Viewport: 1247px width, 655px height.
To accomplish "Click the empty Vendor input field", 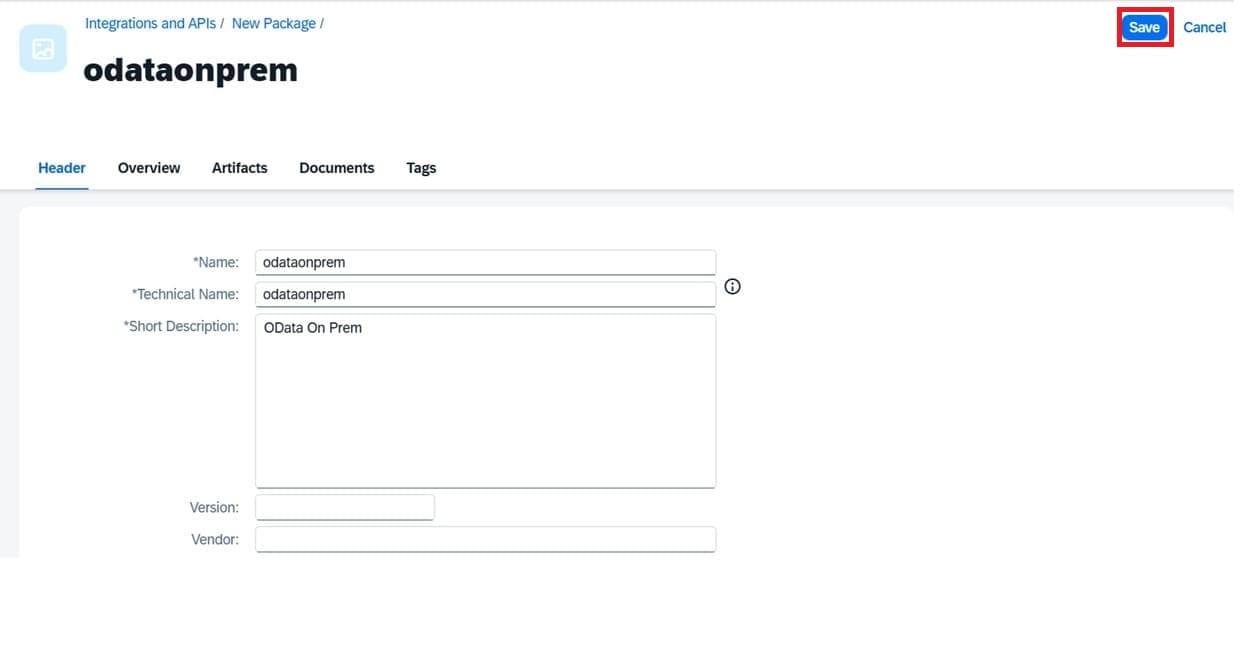I will pos(485,539).
